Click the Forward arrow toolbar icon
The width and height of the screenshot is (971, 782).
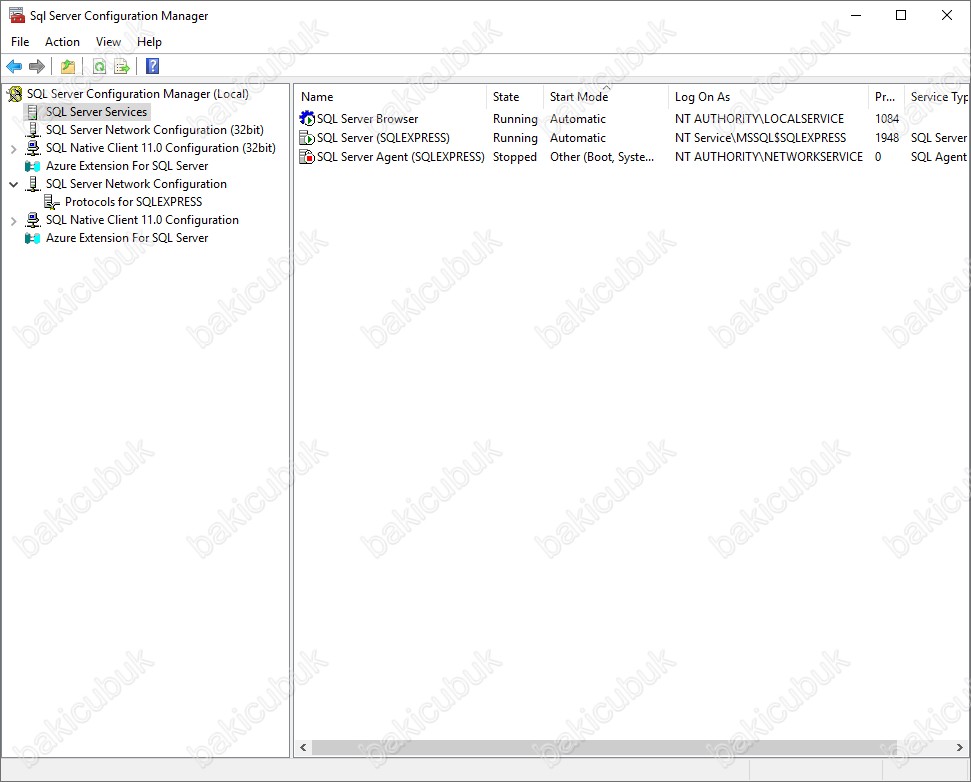click(x=37, y=66)
